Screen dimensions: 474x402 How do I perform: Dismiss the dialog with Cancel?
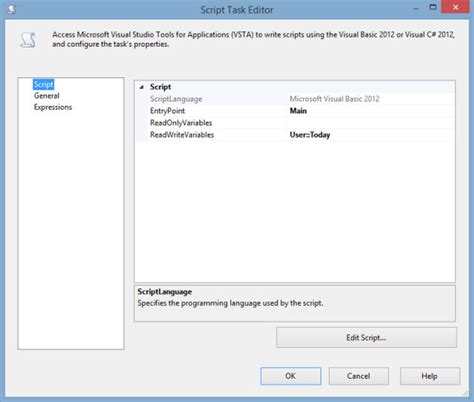pos(359,376)
